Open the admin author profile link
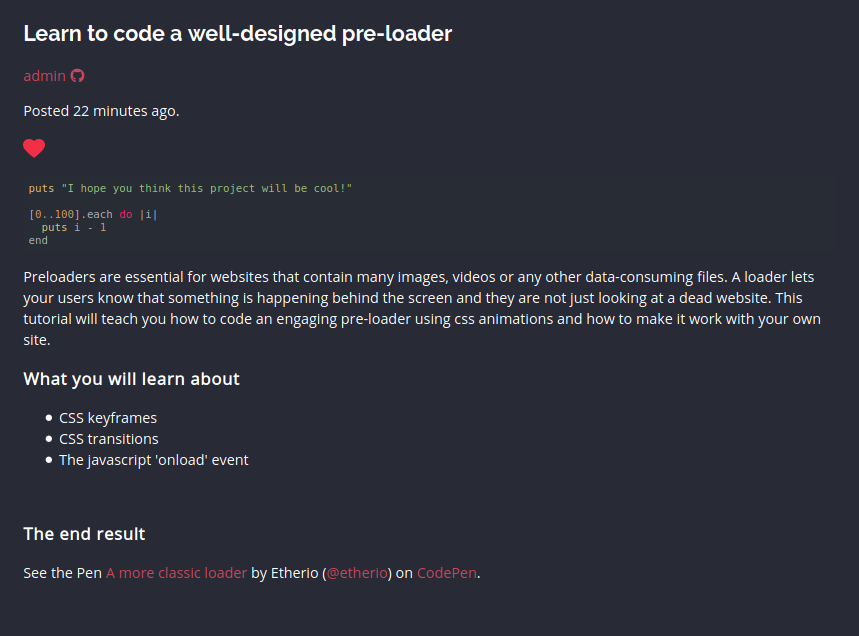The height and width of the screenshot is (636, 859). point(44,76)
